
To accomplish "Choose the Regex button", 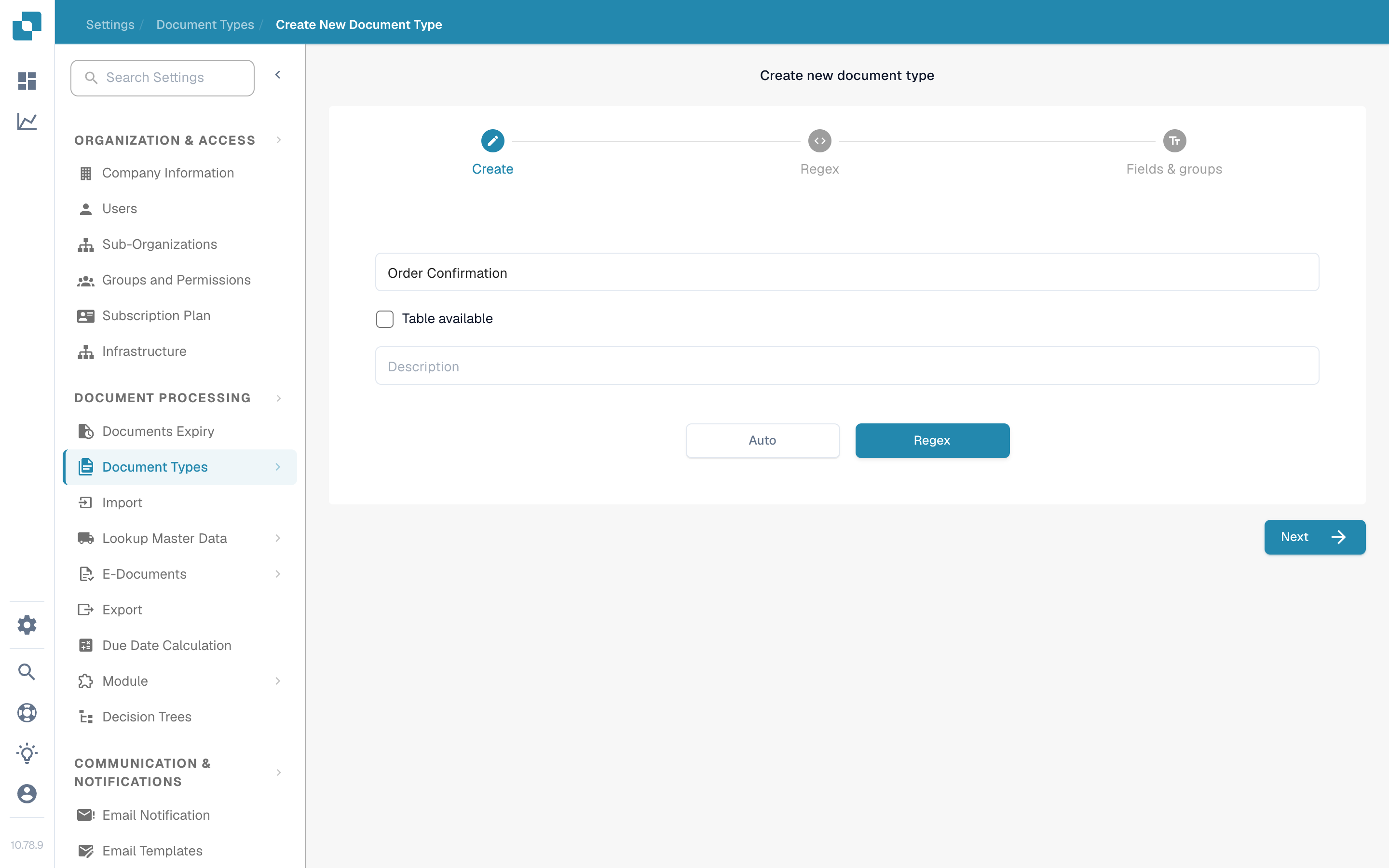I will [x=932, y=440].
